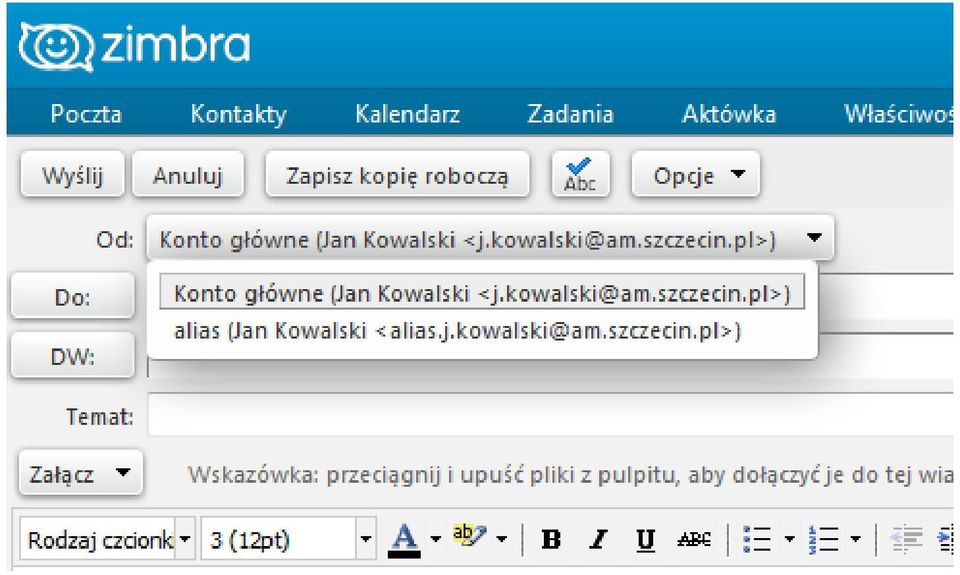Image resolution: width=960 pixels, height=575 pixels.
Task: Expand the bulleted list style arrow
Action: [x=789, y=539]
